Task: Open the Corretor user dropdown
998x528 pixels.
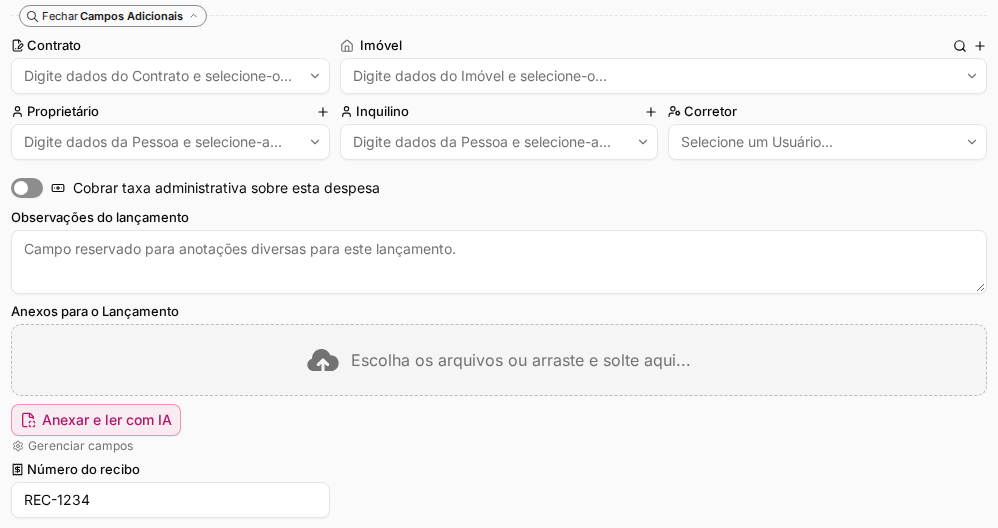Action: coord(827,142)
